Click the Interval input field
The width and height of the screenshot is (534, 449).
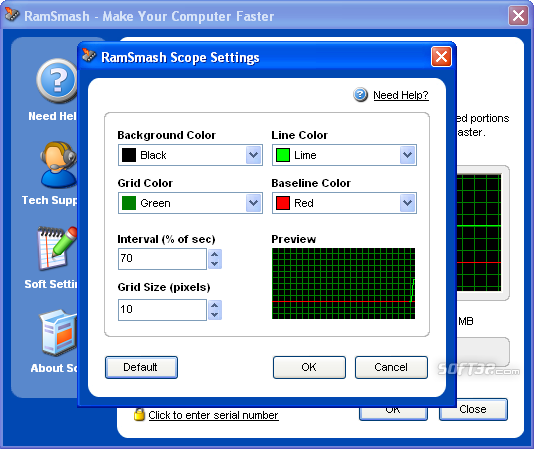(162, 259)
